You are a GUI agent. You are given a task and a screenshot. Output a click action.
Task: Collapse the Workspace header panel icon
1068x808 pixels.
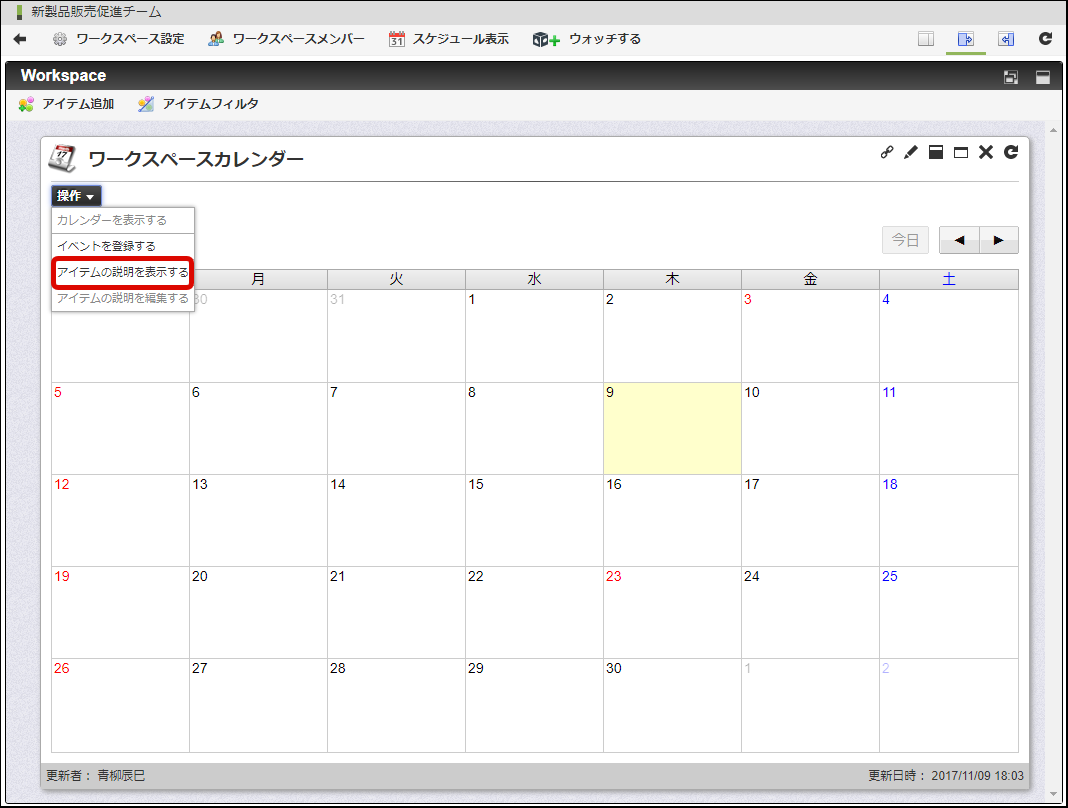click(x=1043, y=77)
